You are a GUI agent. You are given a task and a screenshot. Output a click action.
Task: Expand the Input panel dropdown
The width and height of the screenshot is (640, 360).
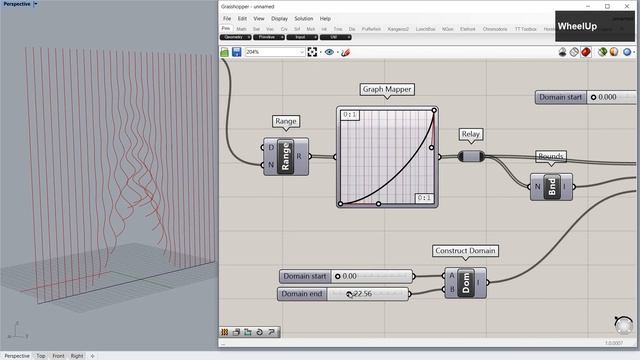click(302, 37)
